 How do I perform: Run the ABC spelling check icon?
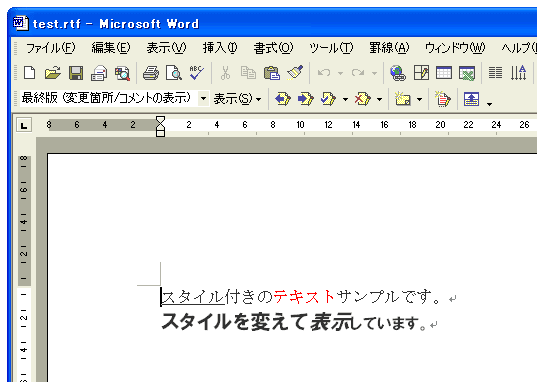[x=197, y=73]
